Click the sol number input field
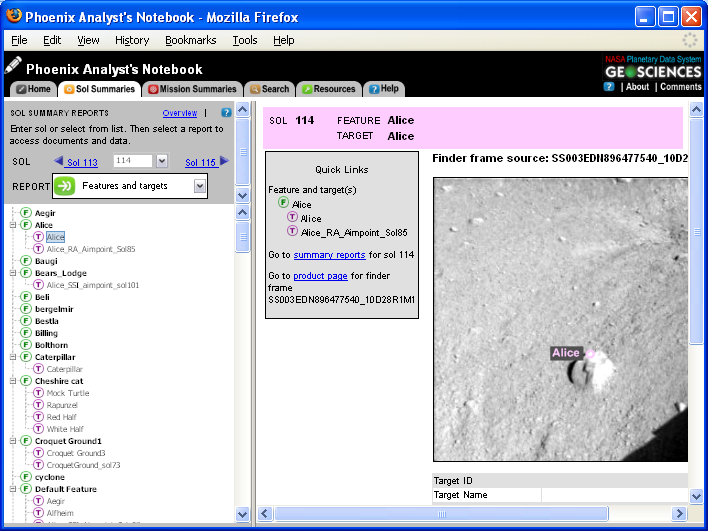708x531 pixels. point(132,161)
